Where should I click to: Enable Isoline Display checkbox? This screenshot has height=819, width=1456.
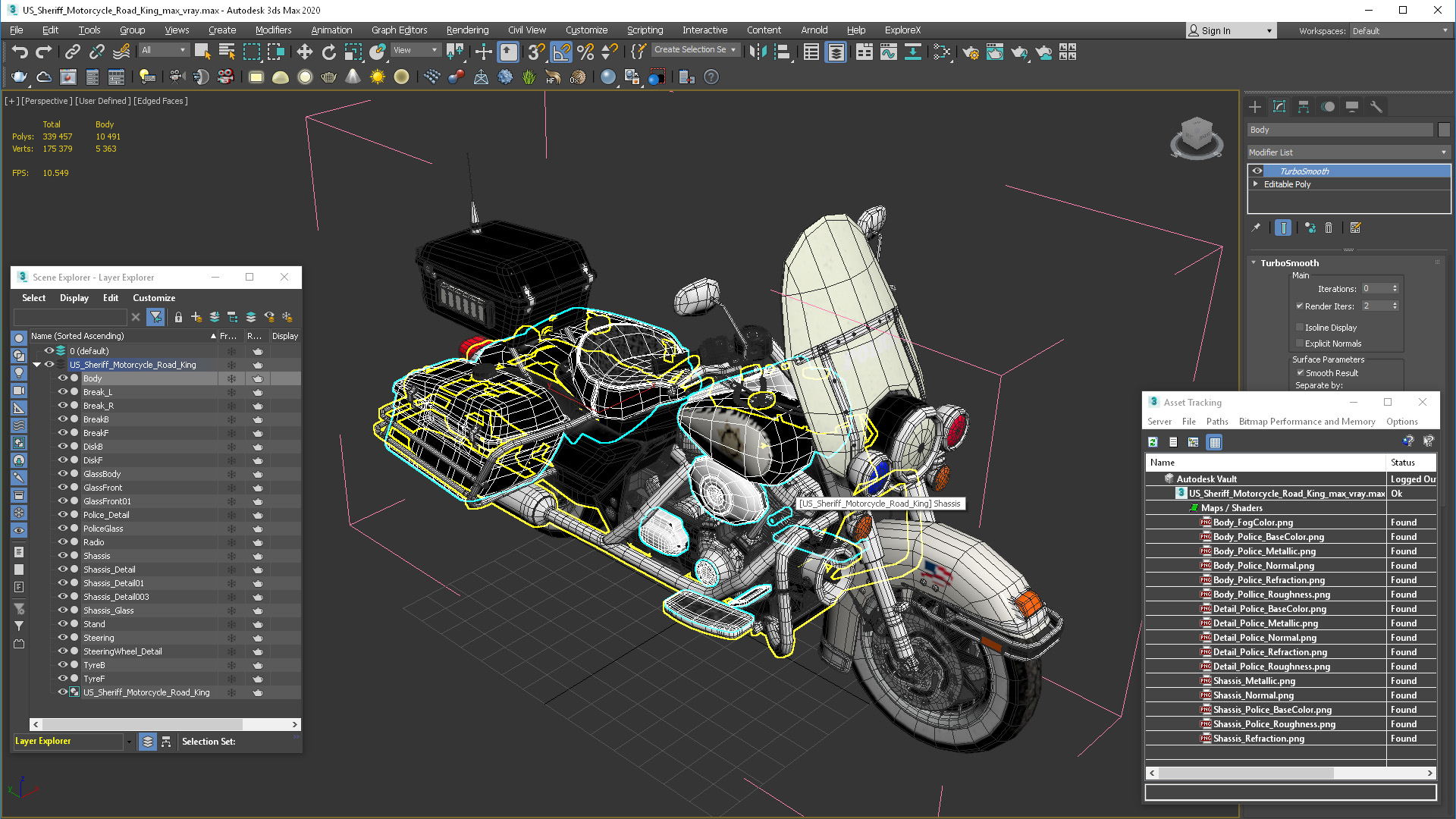tap(1300, 328)
